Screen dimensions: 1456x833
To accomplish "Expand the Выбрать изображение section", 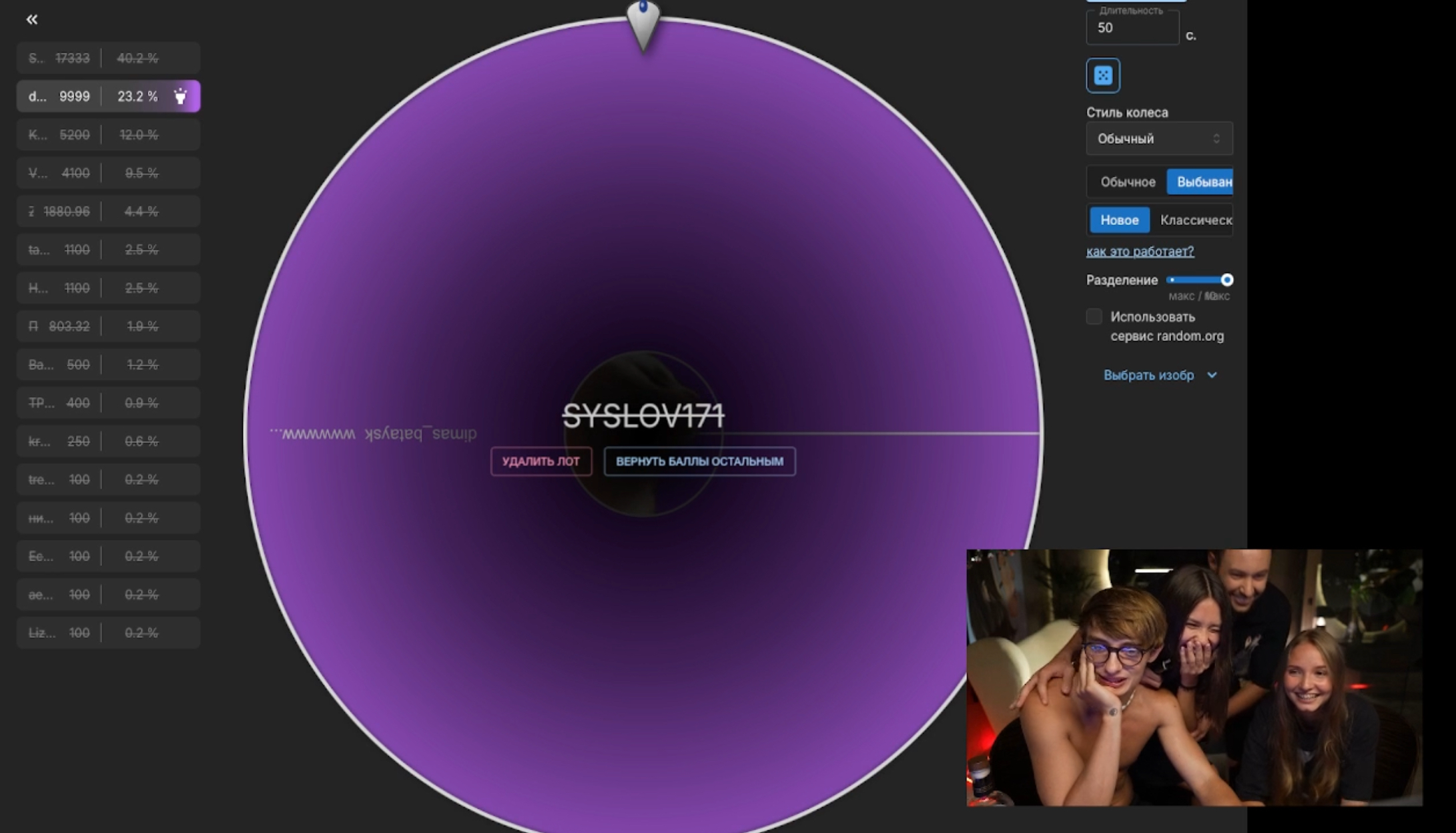I will 1148,375.
